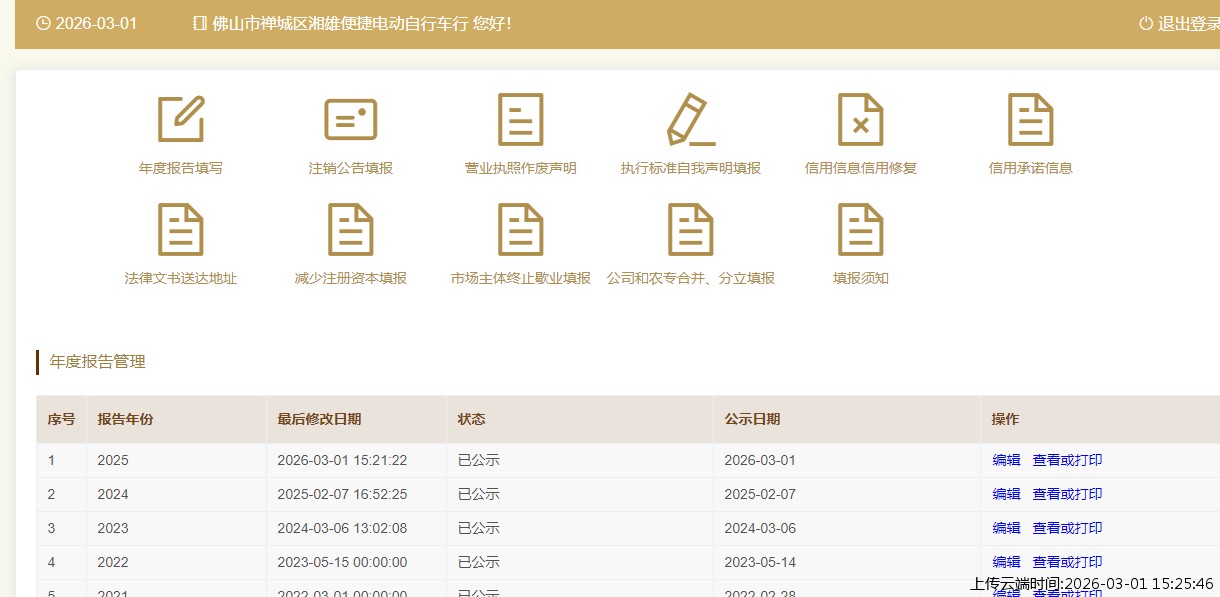Edit the 2024 annual report
1220x597 pixels.
[1006, 494]
